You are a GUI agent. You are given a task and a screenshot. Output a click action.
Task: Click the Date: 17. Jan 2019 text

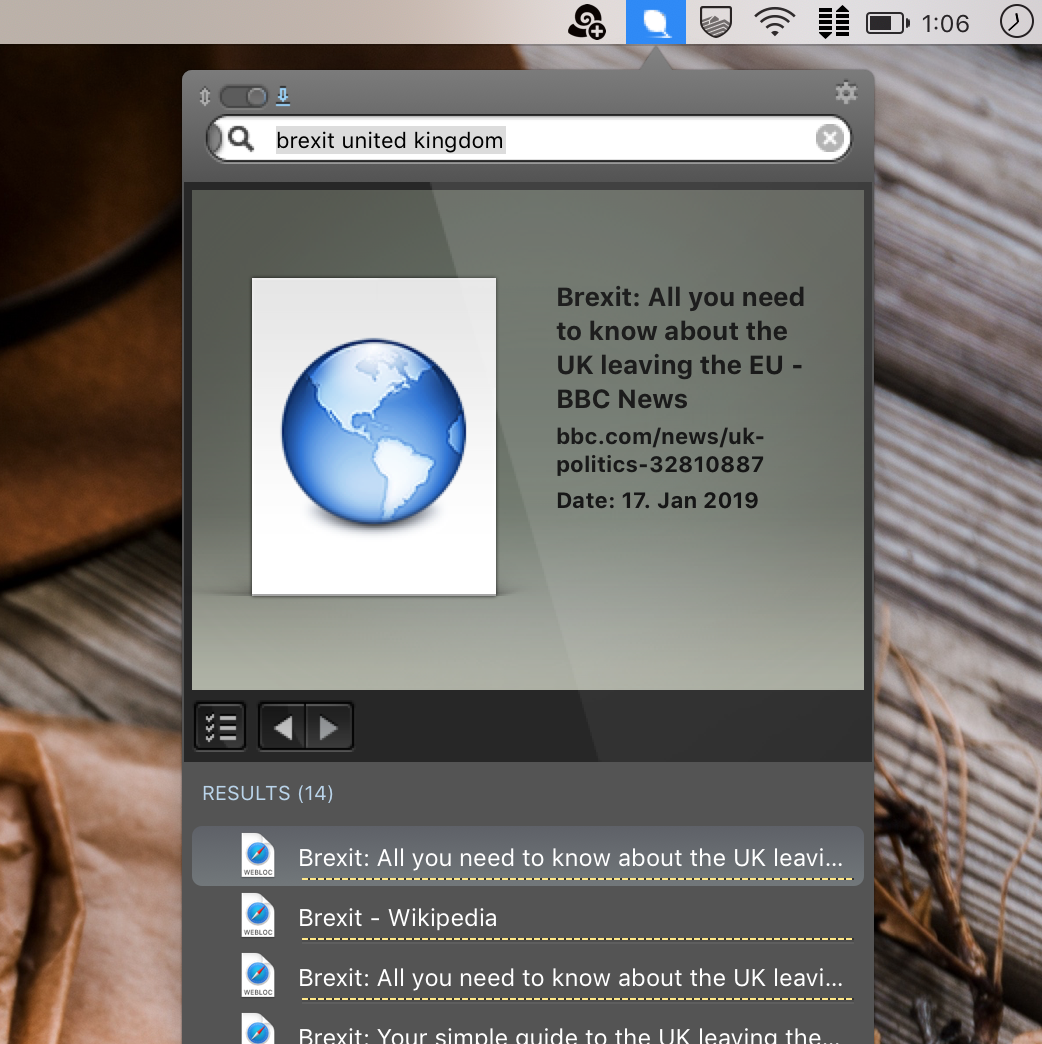[657, 500]
